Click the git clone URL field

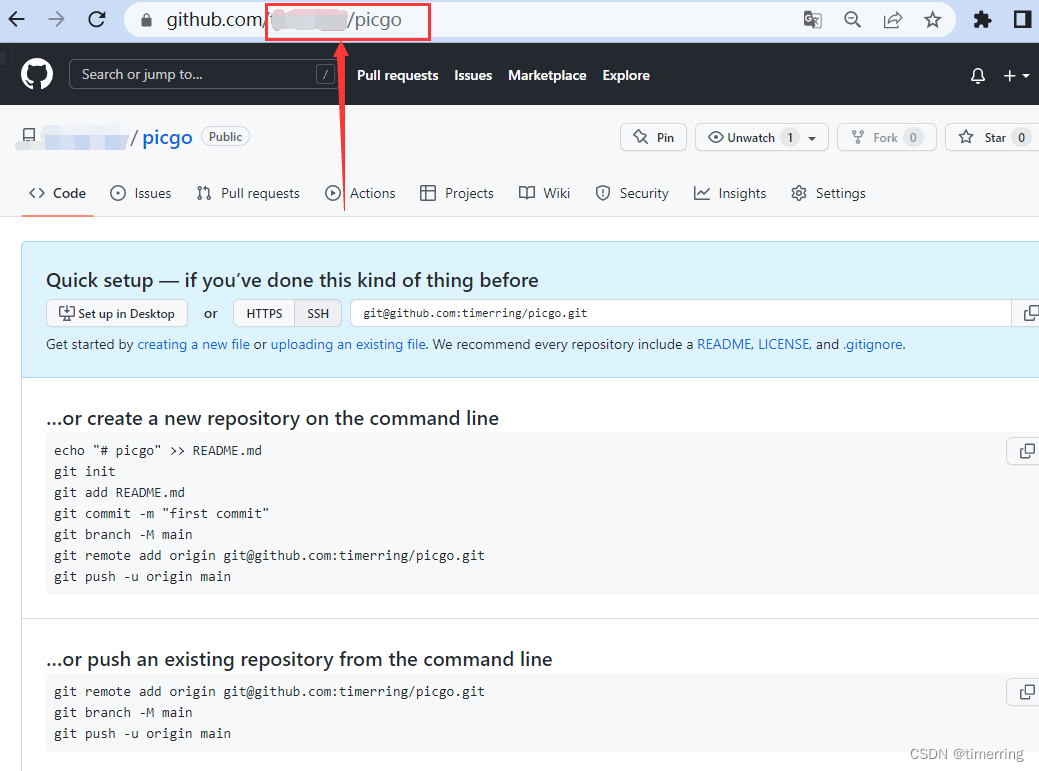[681, 313]
